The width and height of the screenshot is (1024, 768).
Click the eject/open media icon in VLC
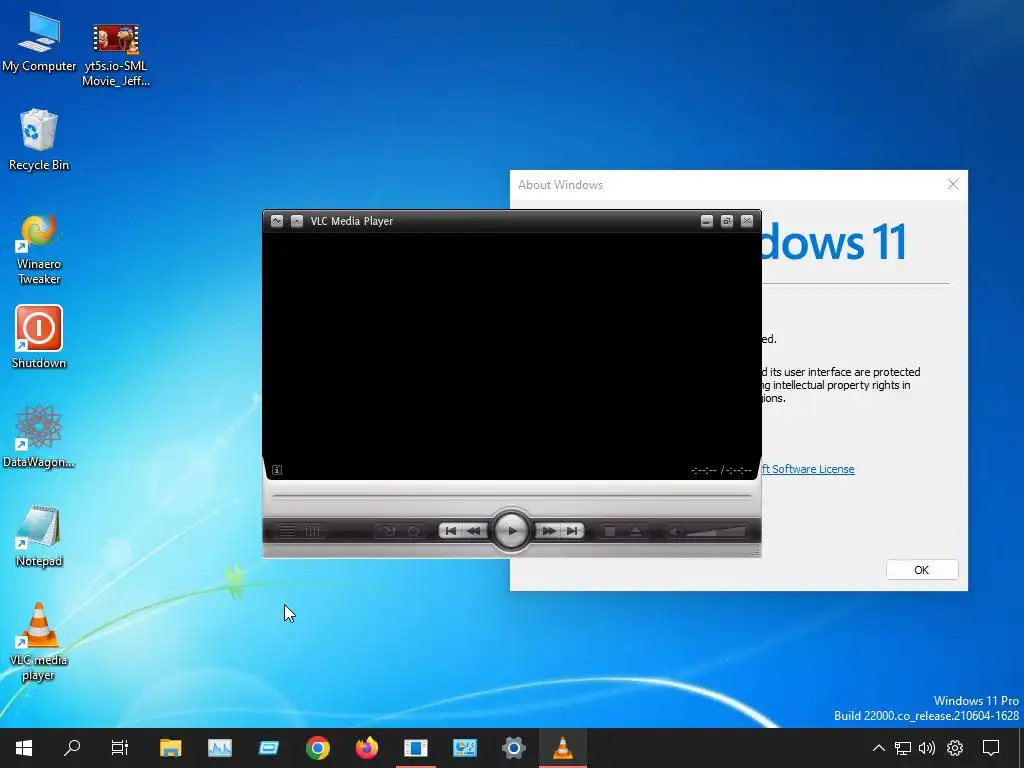[x=635, y=532]
